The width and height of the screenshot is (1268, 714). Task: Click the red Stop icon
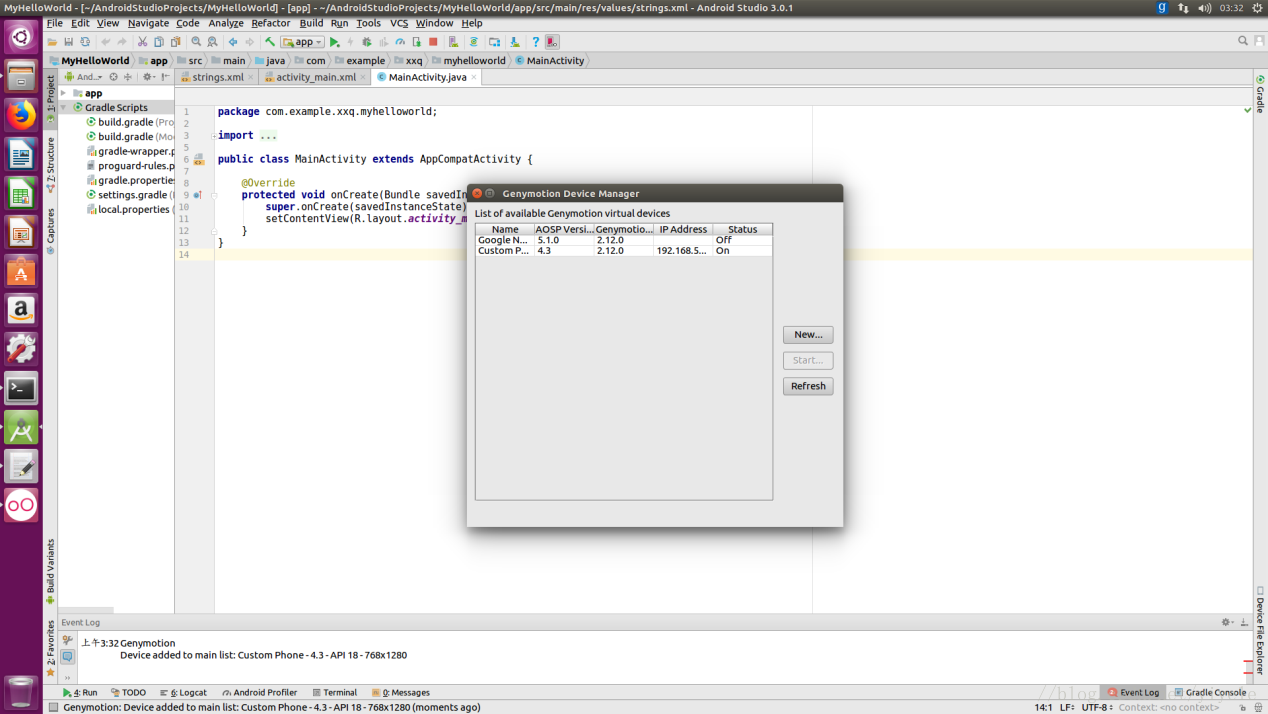(x=433, y=42)
